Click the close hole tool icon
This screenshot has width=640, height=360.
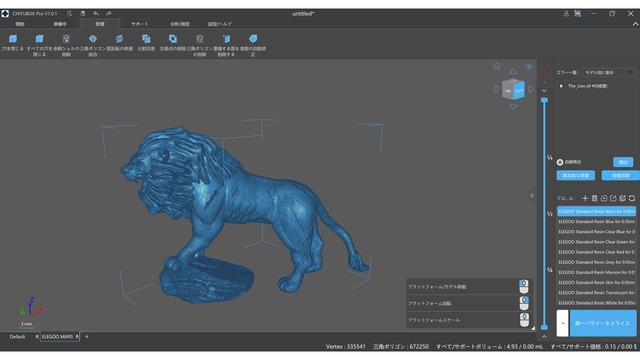pos(13,39)
